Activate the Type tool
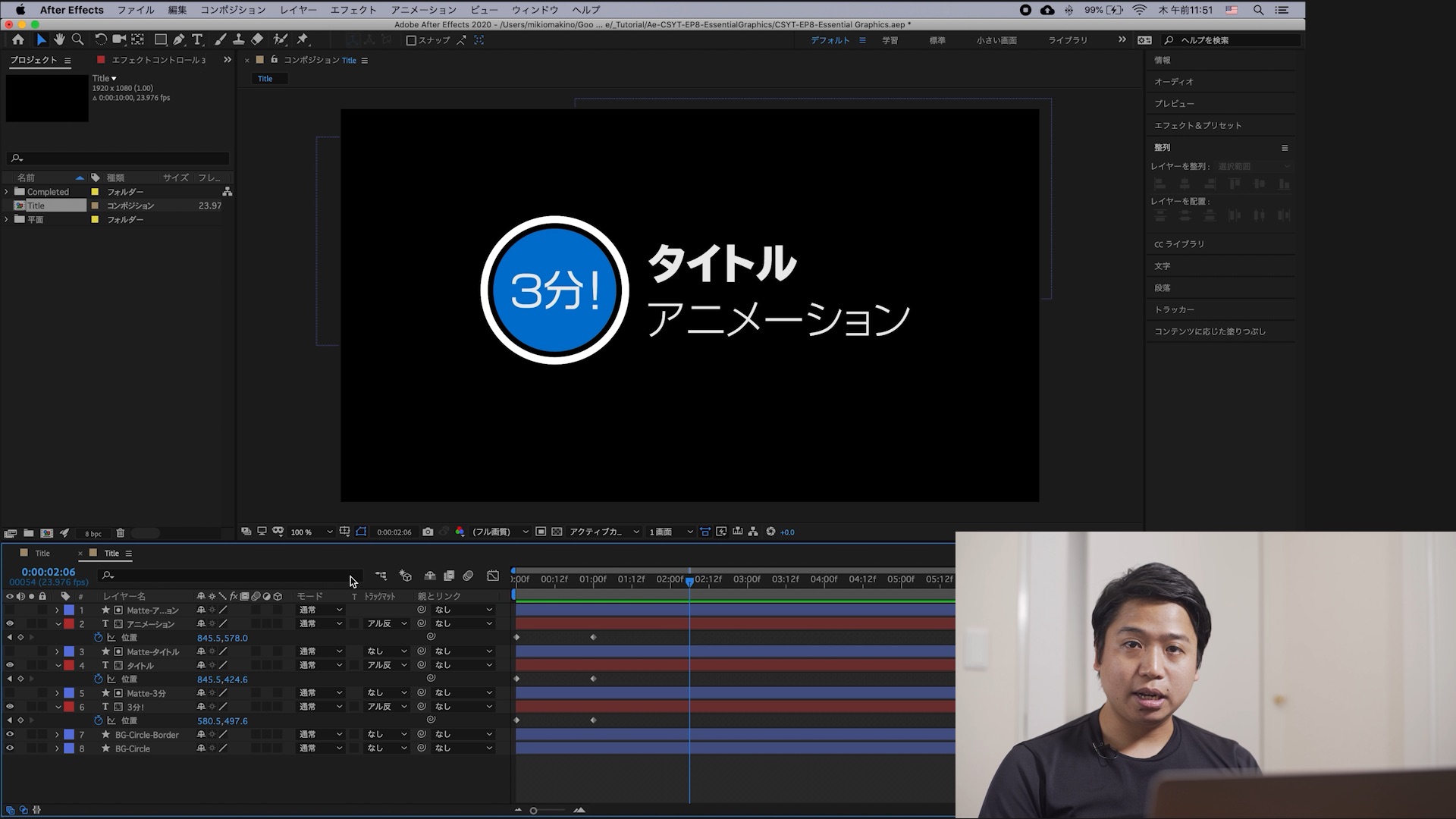Screen dimensions: 1456x819 point(198,39)
